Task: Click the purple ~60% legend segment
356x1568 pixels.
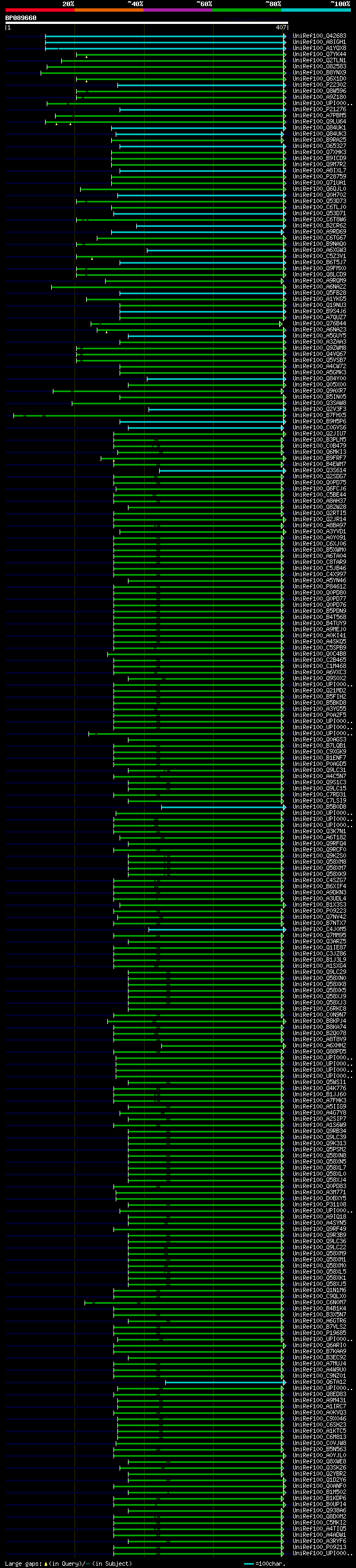Action: click(x=179, y=10)
